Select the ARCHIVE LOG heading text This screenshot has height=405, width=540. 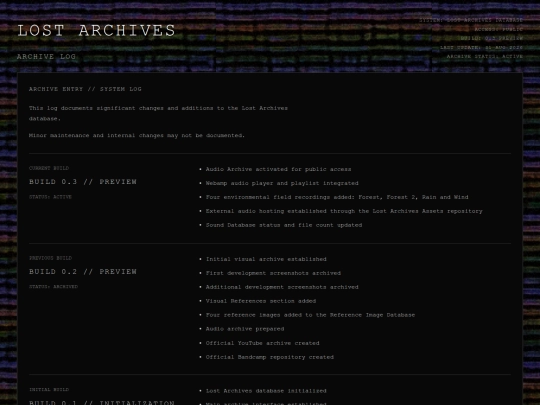pos(46,56)
